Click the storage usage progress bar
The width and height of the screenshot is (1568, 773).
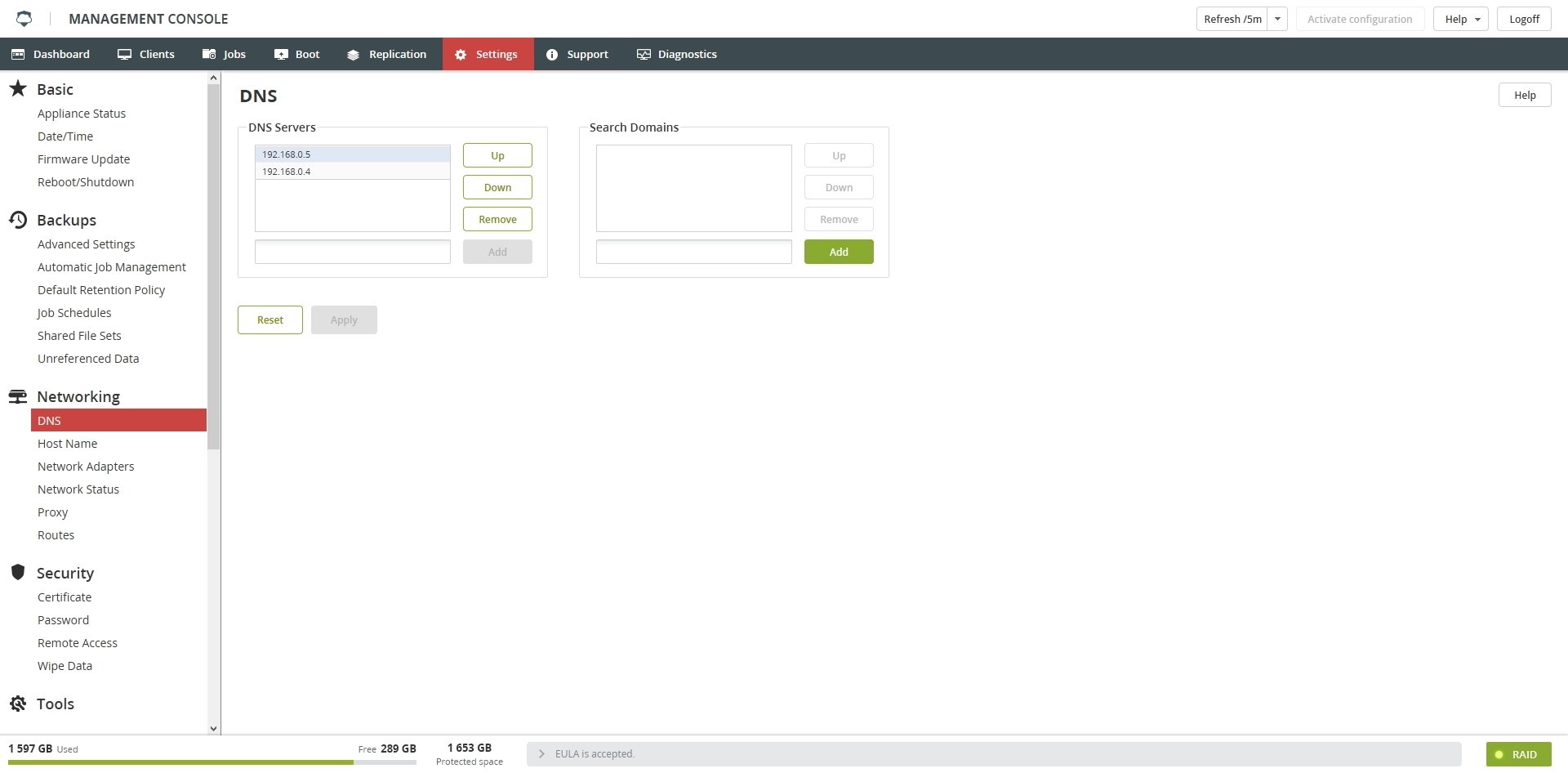(212, 762)
